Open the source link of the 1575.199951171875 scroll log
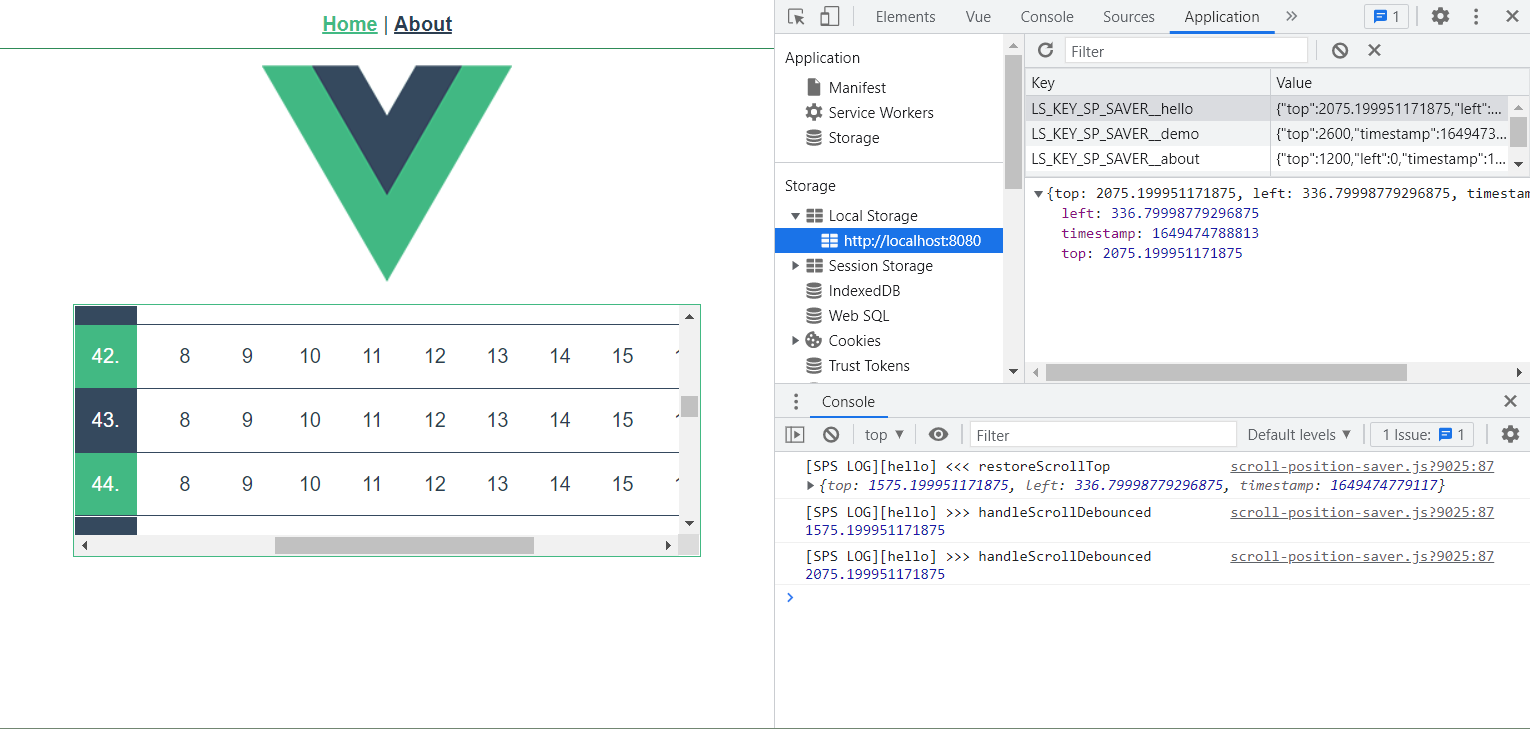 [1362, 513]
